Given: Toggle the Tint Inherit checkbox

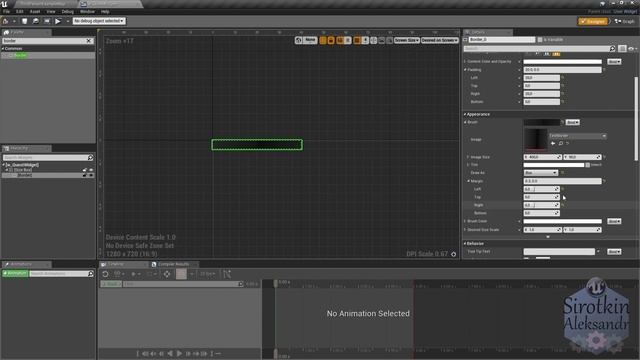Looking at the screenshot, I should pos(588,165).
